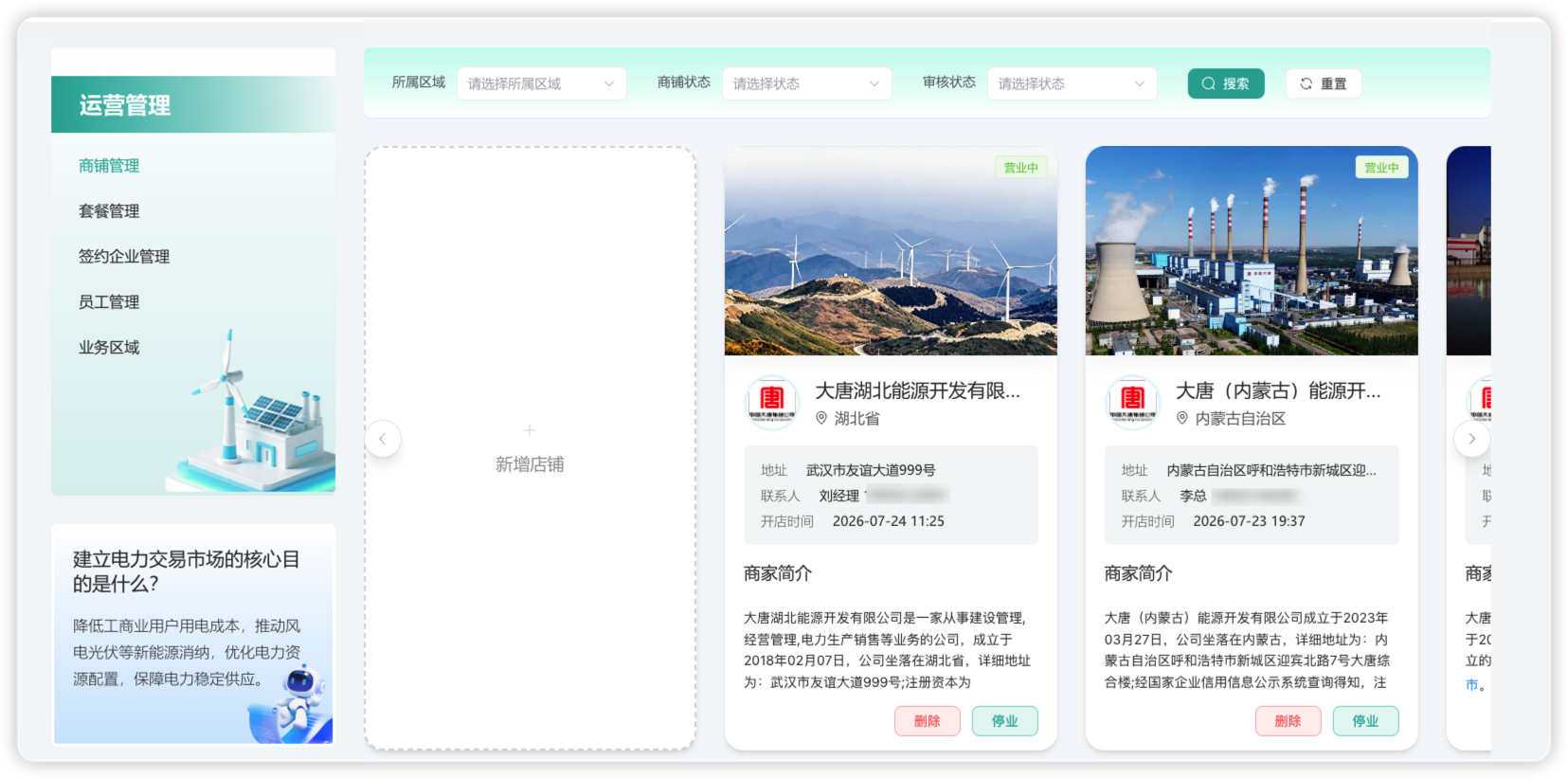Open the 商铺状态 dropdown
1568x779 pixels.
click(806, 83)
